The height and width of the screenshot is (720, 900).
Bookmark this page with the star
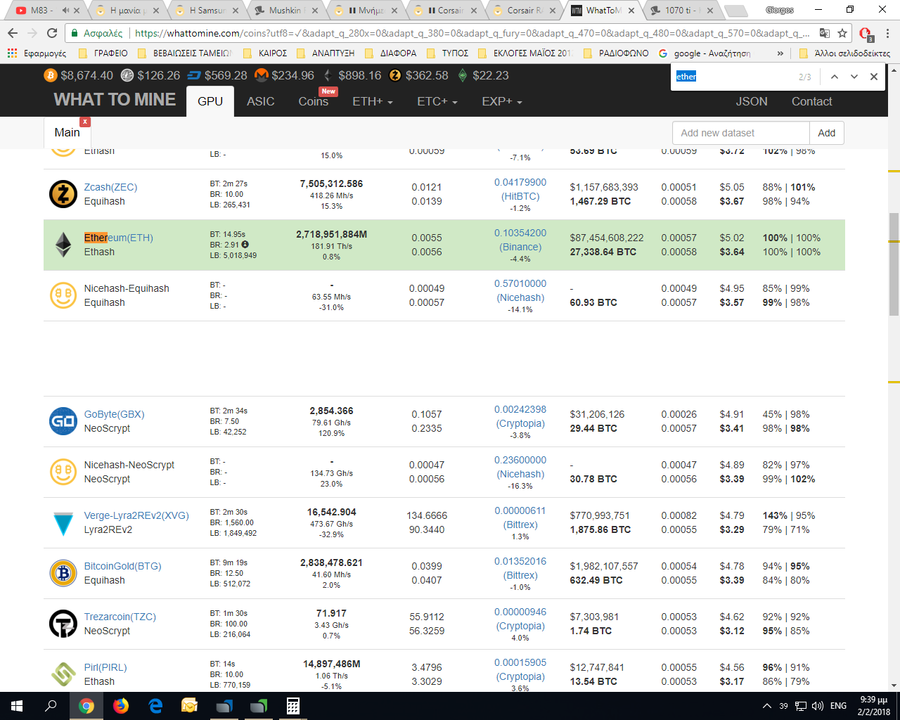pyautogui.click(x=842, y=33)
